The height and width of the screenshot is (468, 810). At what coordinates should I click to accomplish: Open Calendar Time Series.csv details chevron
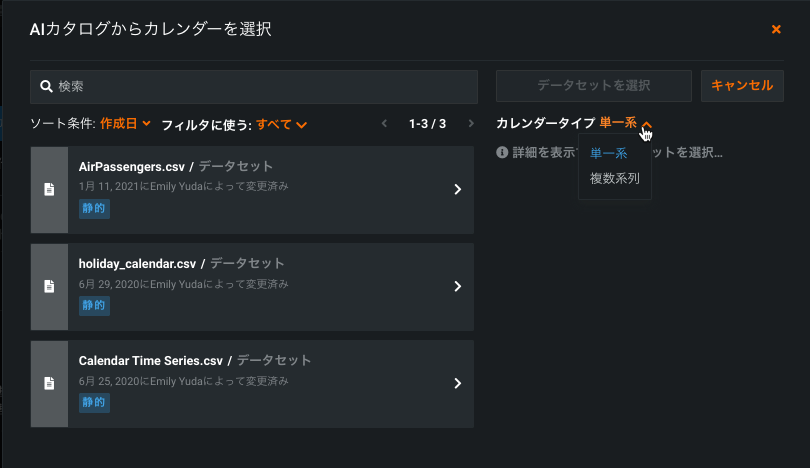[457, 383]
